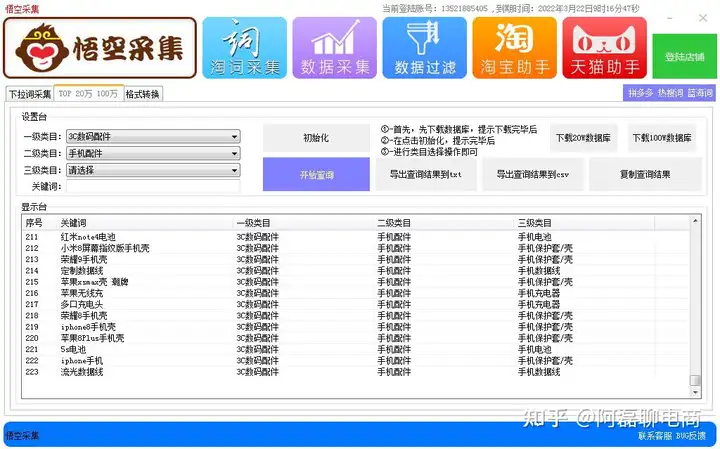Close the 悟空采集 window
Screen dimensions: 720x449
pos(703,18)
